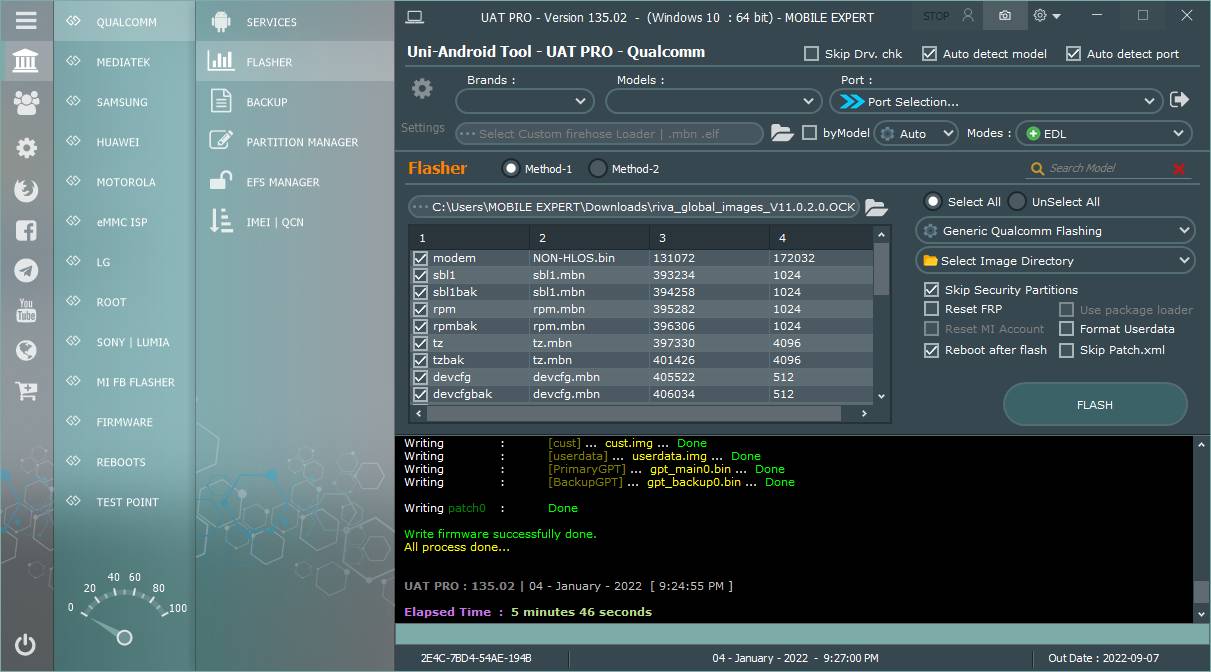This screenshot has height=672, width=1211.
Task: Click the port refresh arrow icon
Action: [x=1180, y=100]
